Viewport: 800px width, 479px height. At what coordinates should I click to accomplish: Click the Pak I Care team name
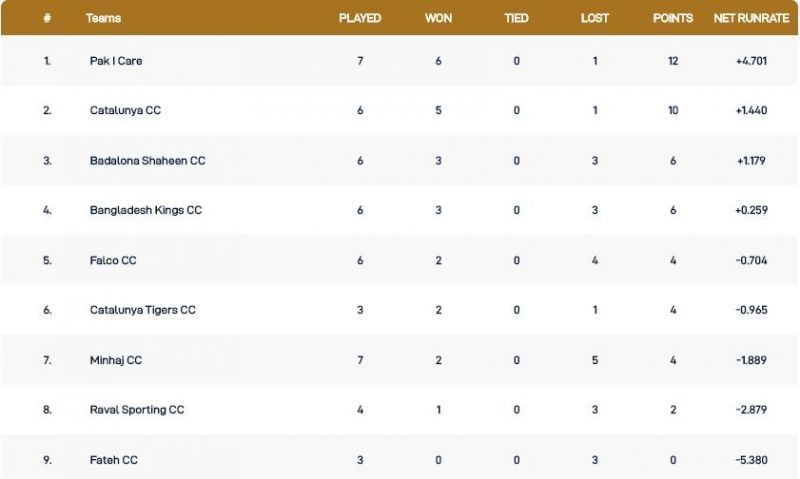tap(116, 61)
